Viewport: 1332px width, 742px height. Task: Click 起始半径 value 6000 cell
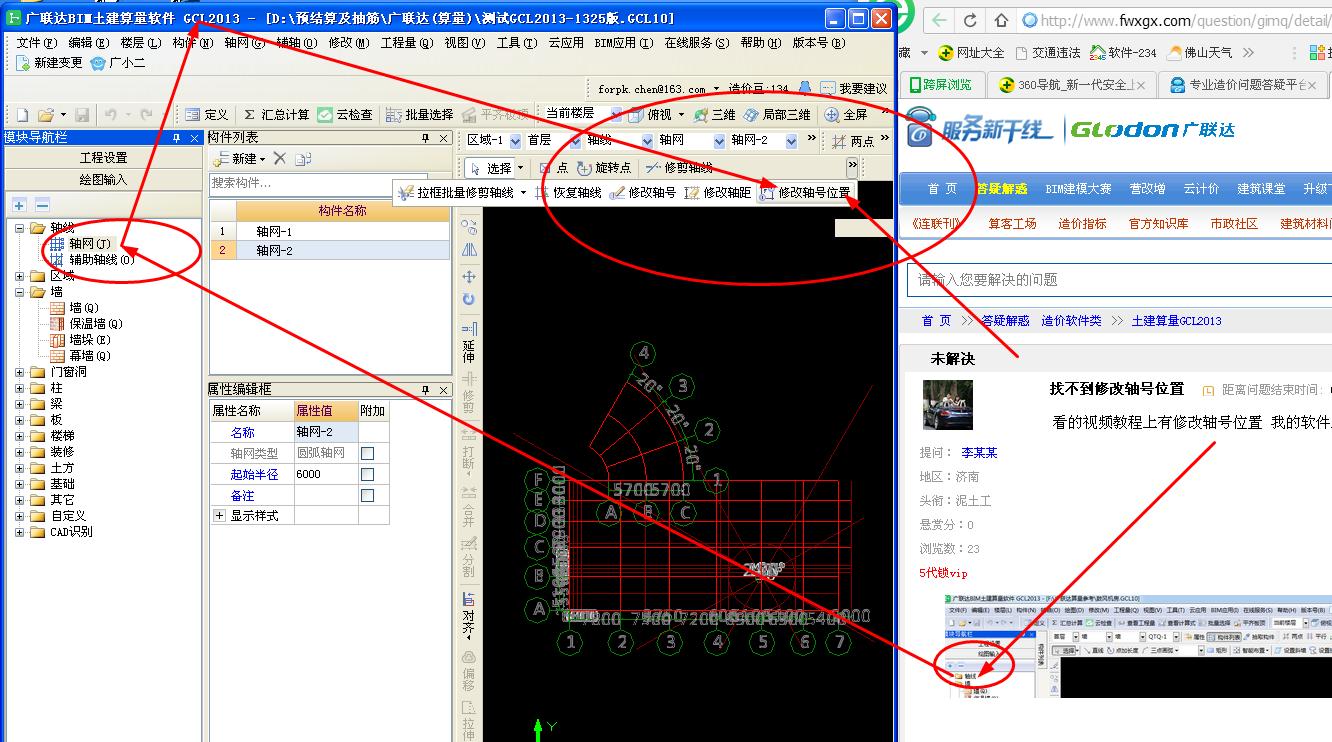(326, 474)
